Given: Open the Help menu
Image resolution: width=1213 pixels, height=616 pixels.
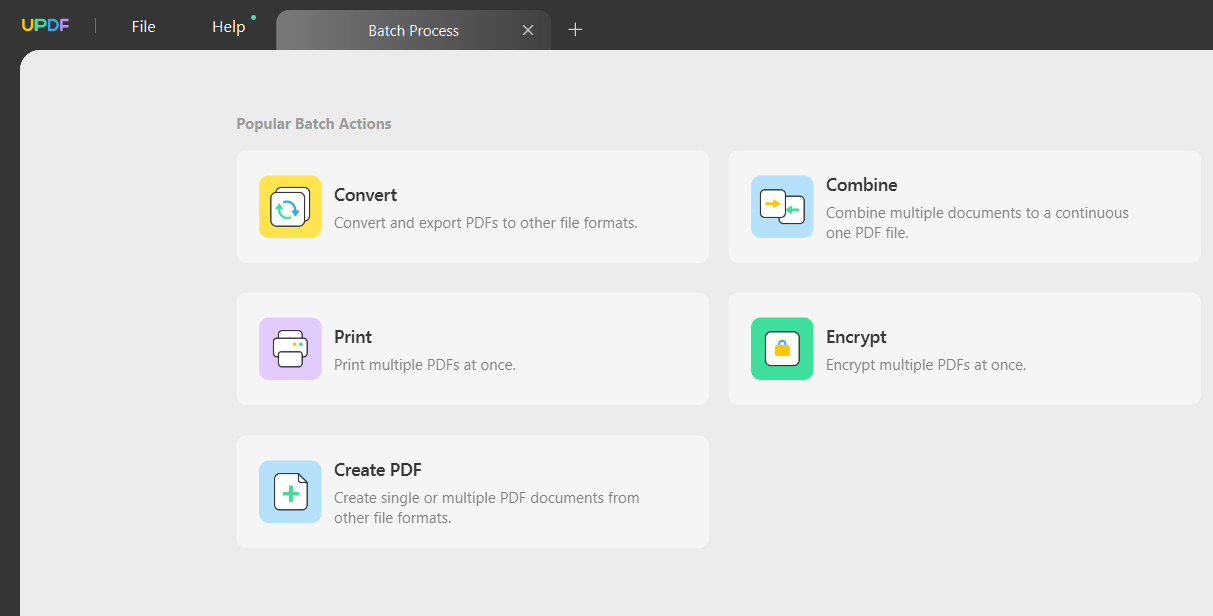Looking at the screenshot, I should (228, 26).
